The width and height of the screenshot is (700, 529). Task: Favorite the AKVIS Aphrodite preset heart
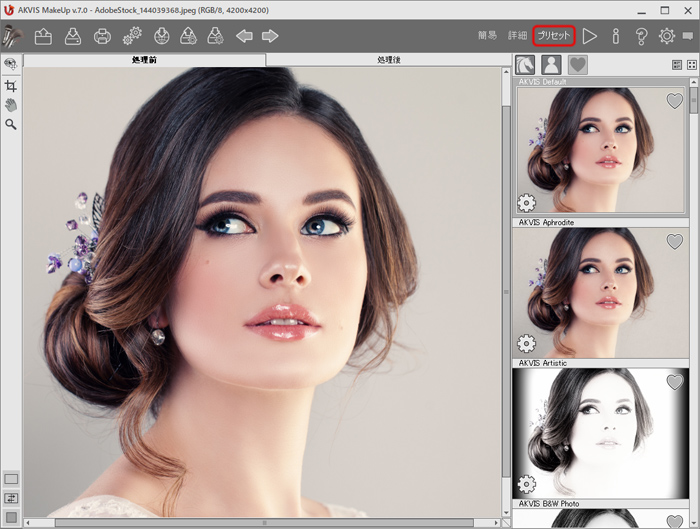pyautogui.click(x=675, y=242)
